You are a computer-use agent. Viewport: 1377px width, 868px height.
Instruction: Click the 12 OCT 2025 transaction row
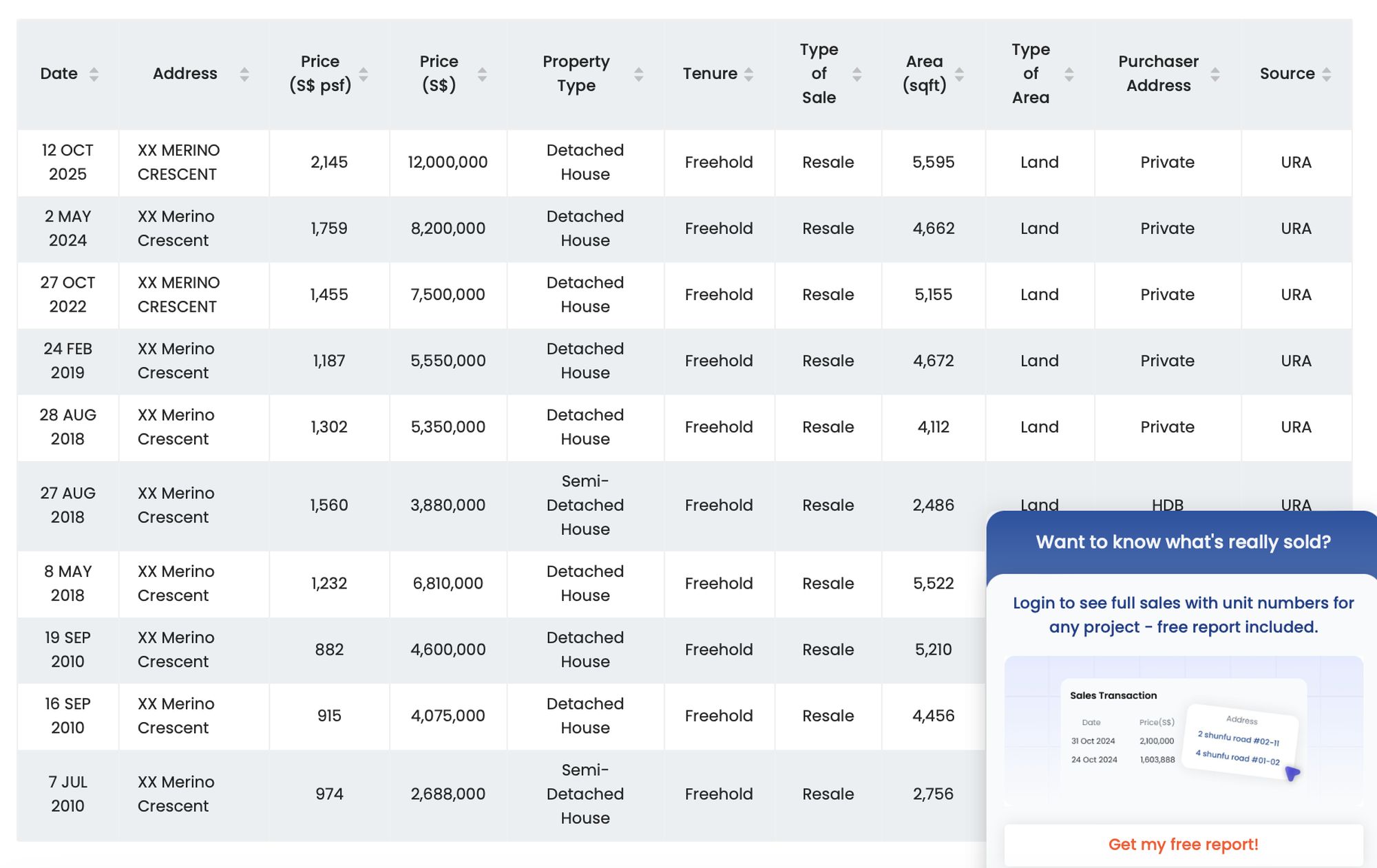point(67,162)
